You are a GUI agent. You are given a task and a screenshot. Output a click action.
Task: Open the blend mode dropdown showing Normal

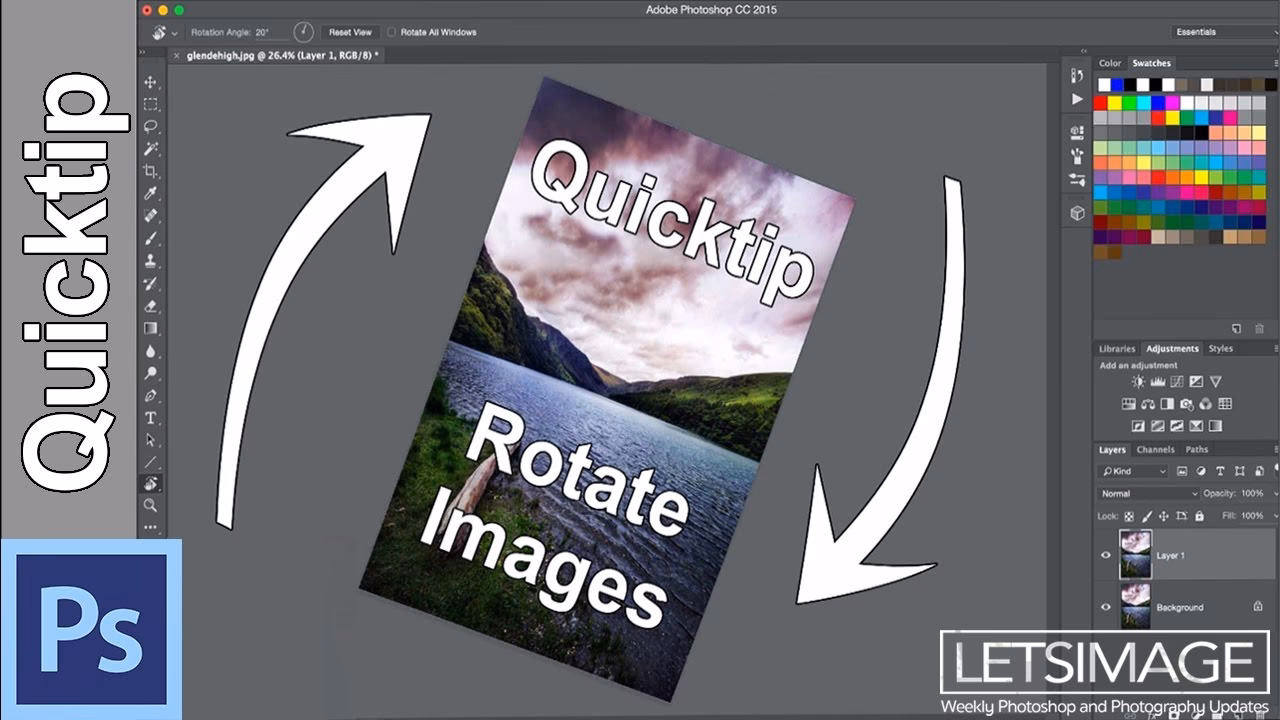click(1147, 493)
